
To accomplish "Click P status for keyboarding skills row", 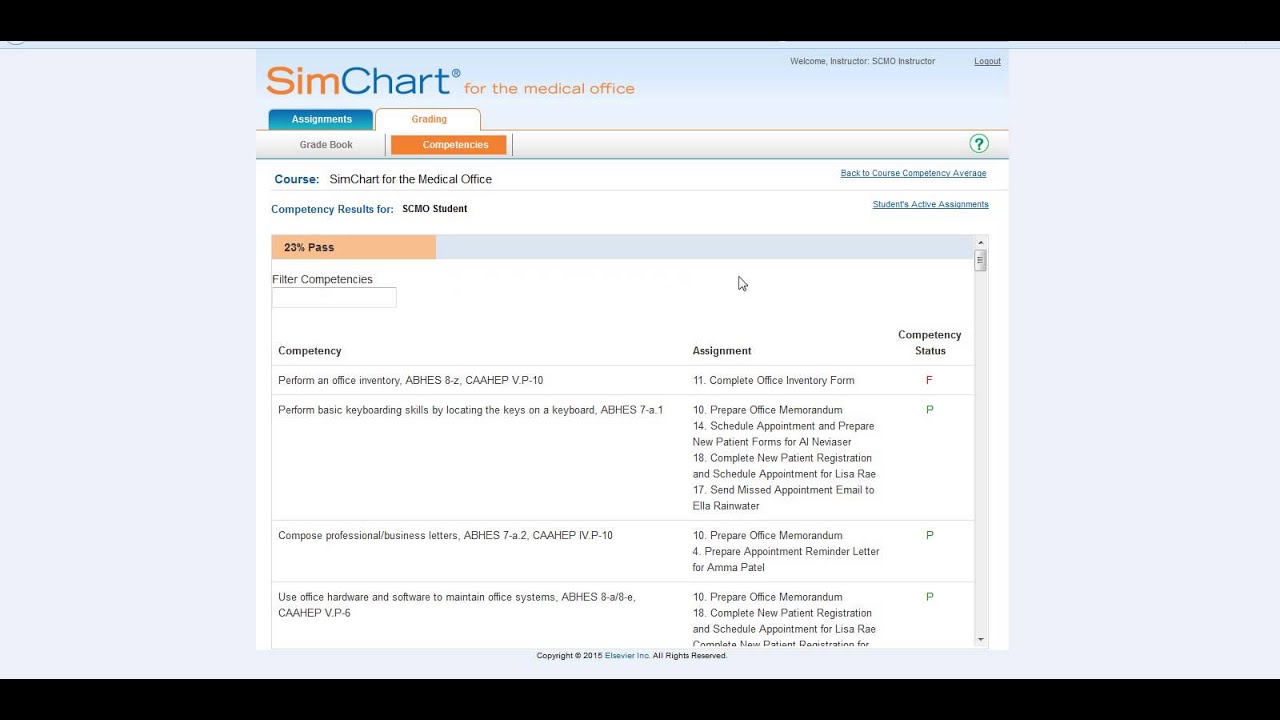I will pyautogui.click(x=929, y=410).
